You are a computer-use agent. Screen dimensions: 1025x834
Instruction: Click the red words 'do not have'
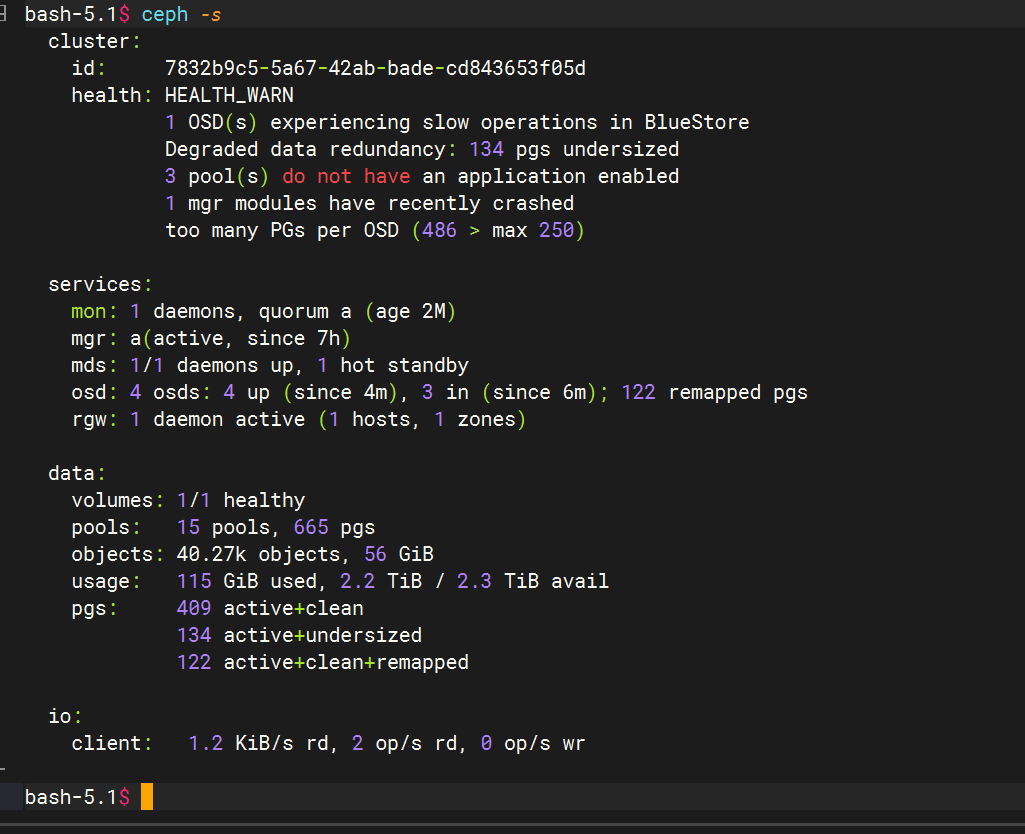click(x=346, y=176)
